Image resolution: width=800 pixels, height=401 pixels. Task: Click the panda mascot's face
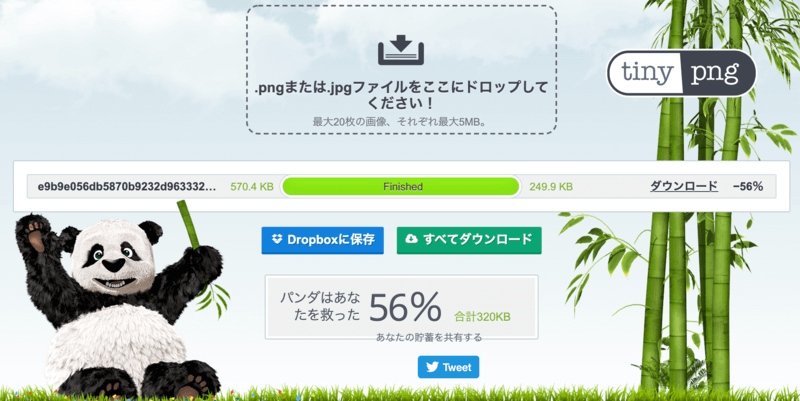click(x=113, y=257)
